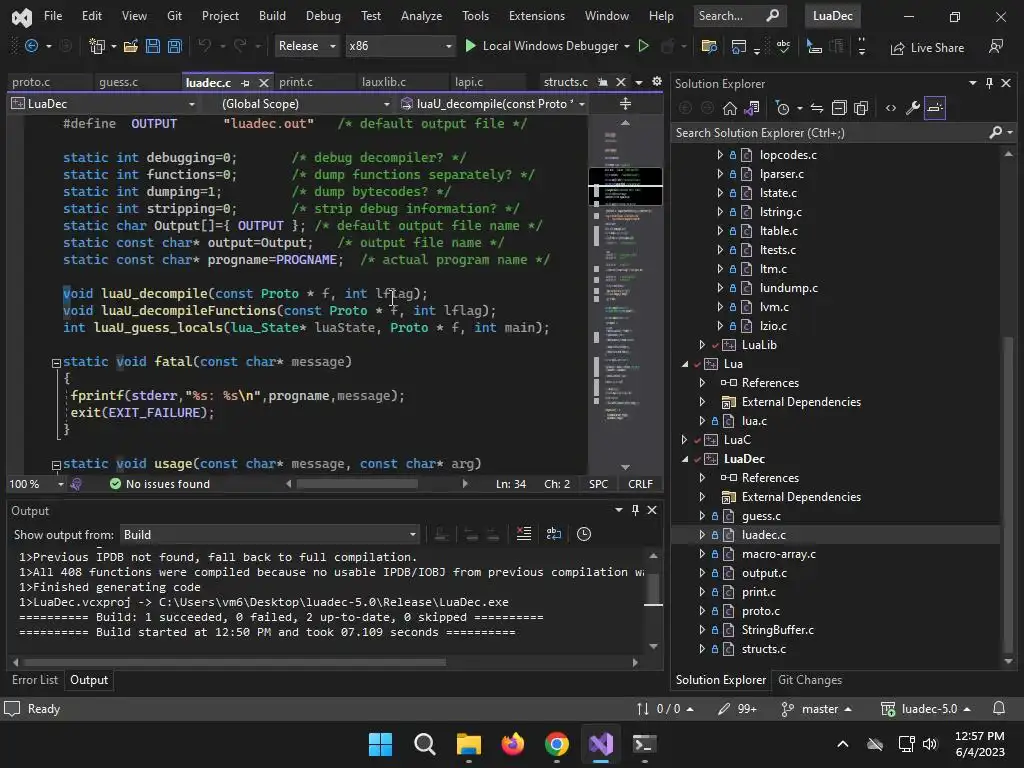The height and width of the screenshot is (768, 1024).
Task: Click the notifications bell in status bar
Action: point(999,709)
